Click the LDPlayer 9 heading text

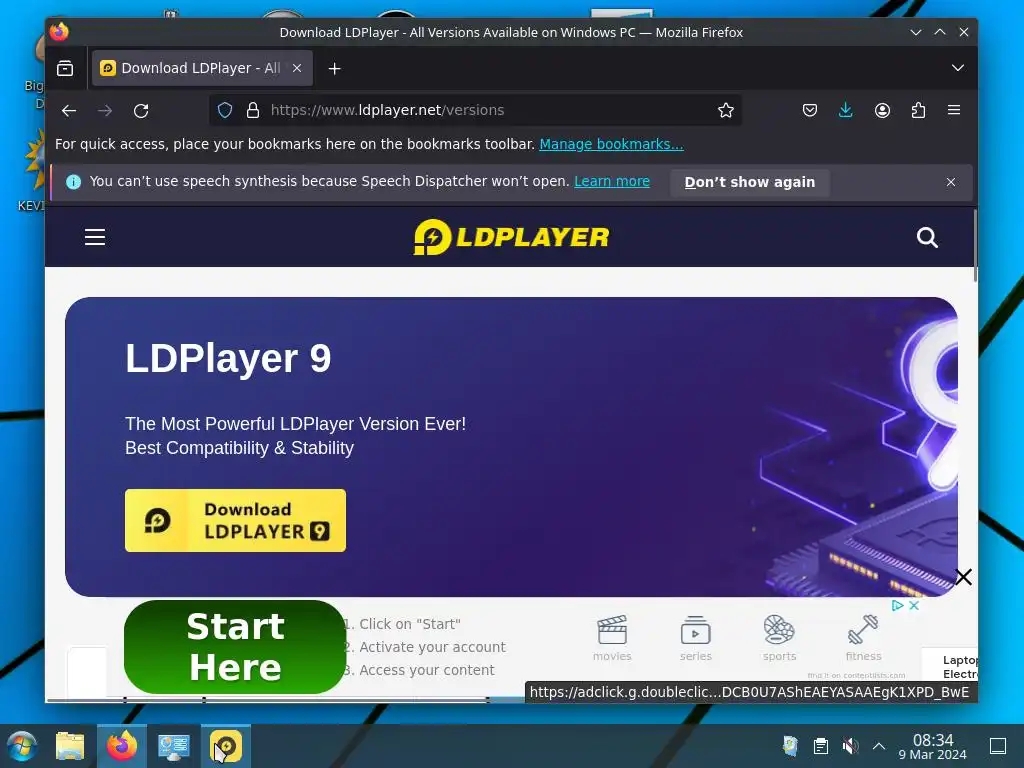(x=228, y=359)
